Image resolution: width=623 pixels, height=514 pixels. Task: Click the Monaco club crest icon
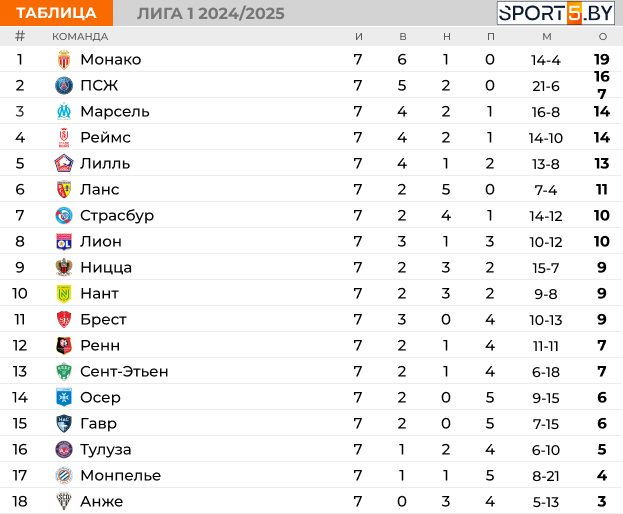(64, 60)
